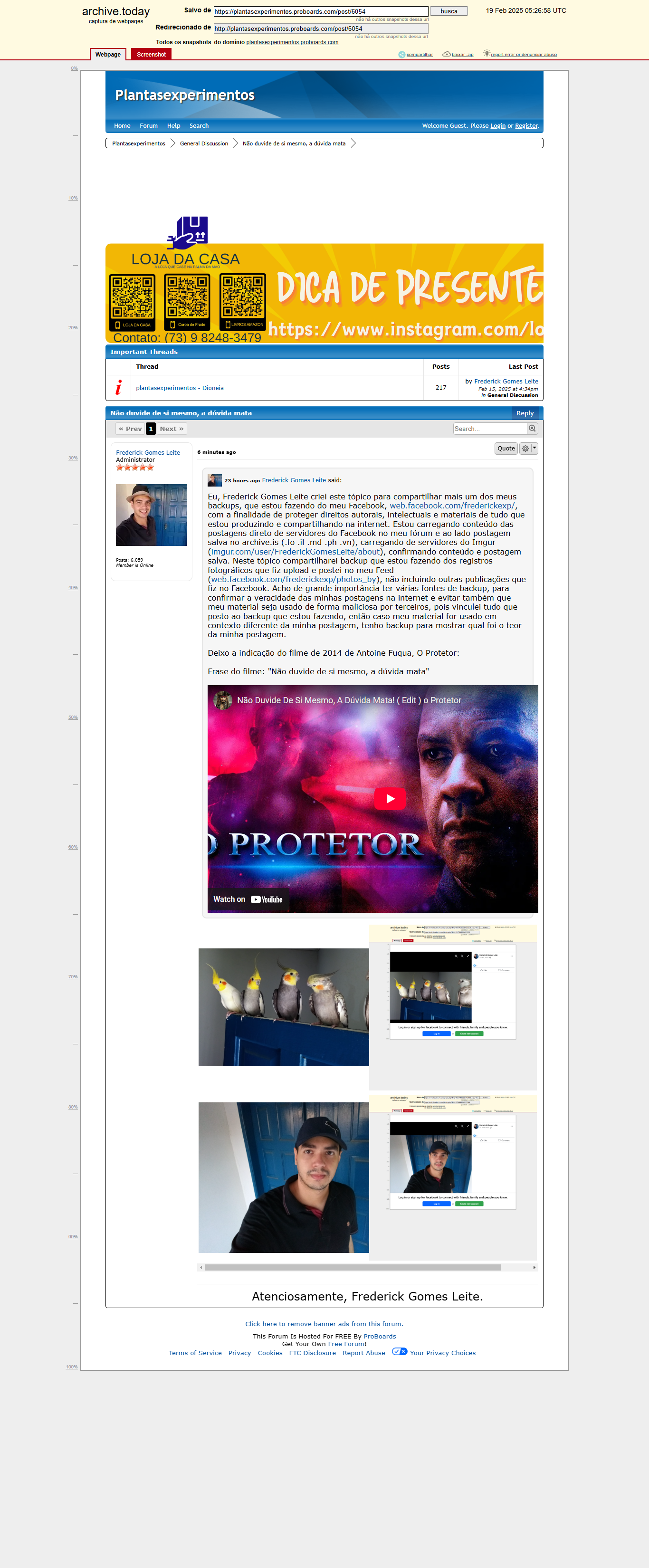Click the Plantasexperimentos breadcrumb

[x=139, y=143]
